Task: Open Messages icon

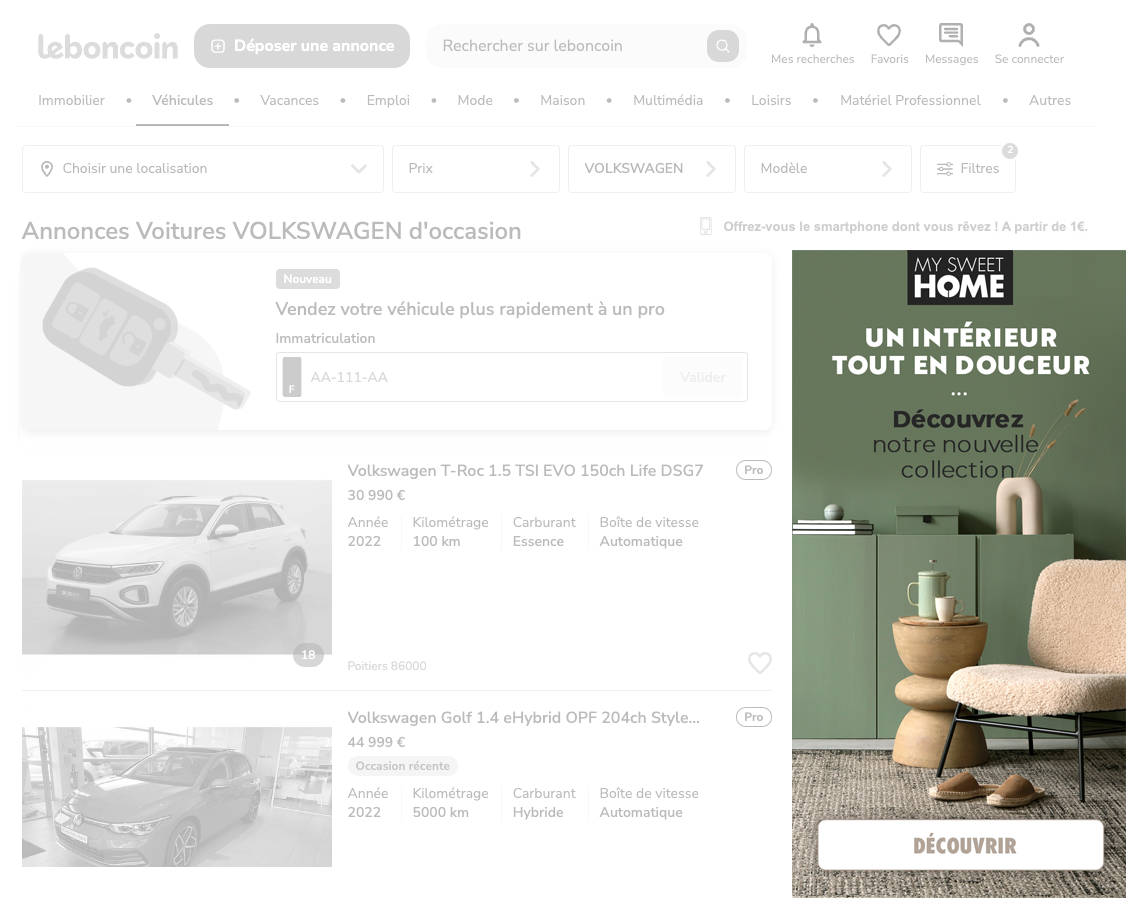Action: 951,34
